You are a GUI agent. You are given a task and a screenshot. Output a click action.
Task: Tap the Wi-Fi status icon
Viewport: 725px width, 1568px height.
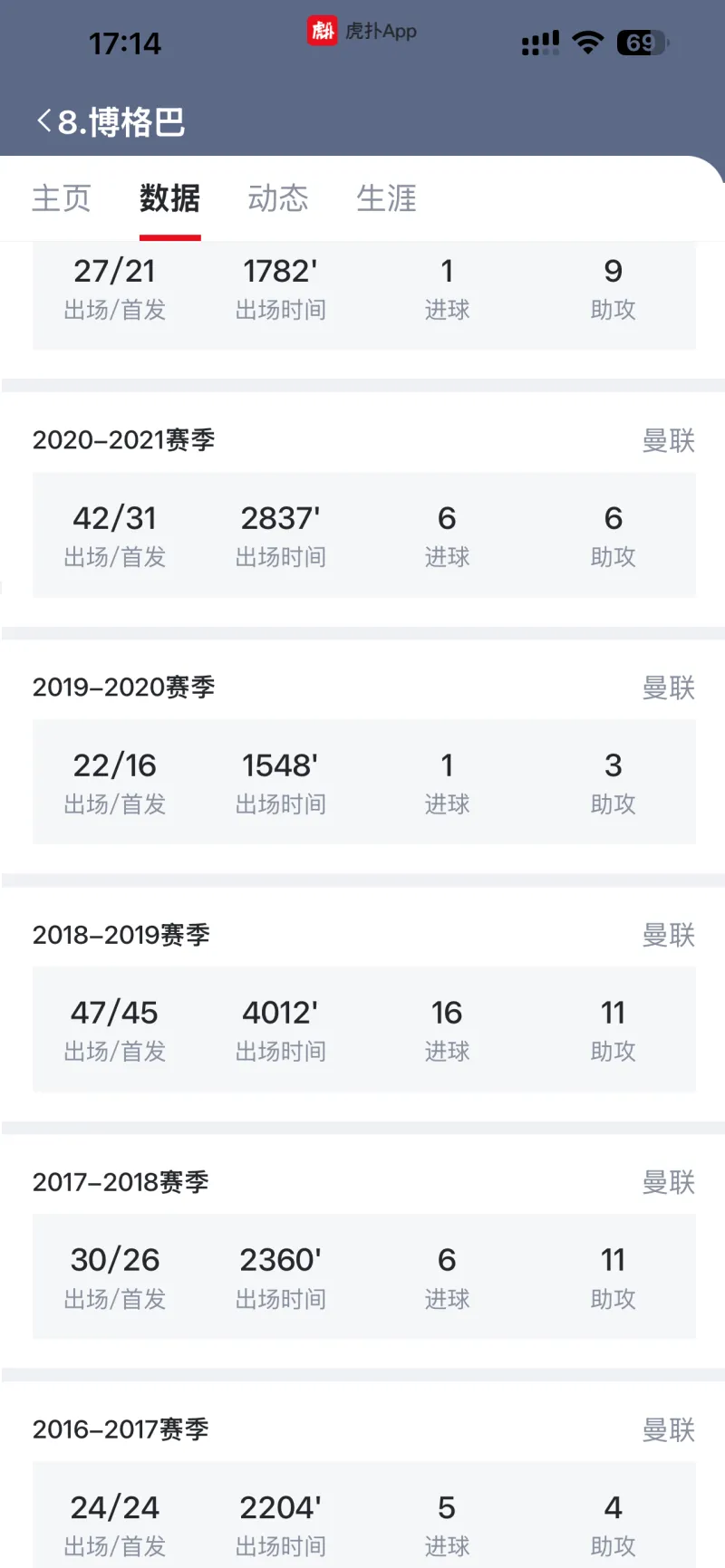click(x=588, y=43)
